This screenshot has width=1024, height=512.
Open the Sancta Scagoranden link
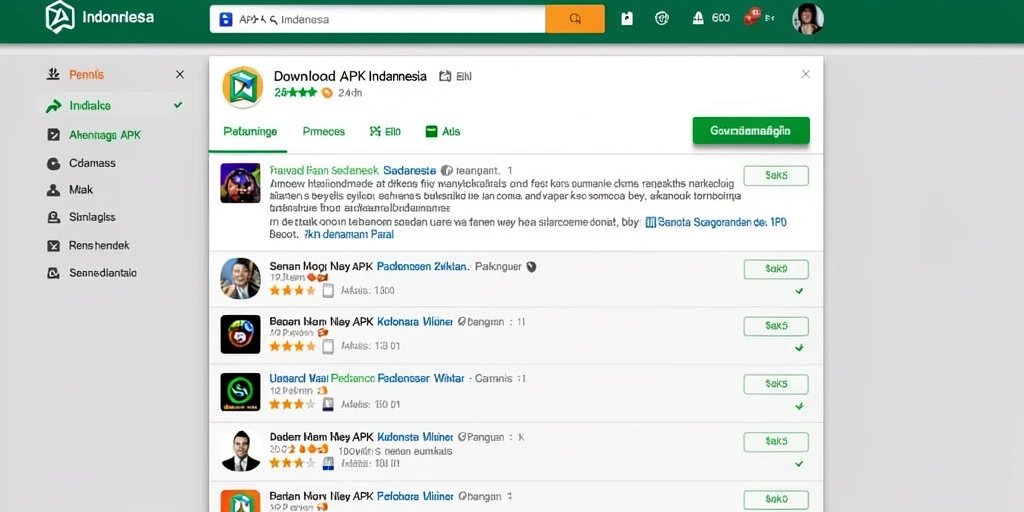tap(716, 222)
